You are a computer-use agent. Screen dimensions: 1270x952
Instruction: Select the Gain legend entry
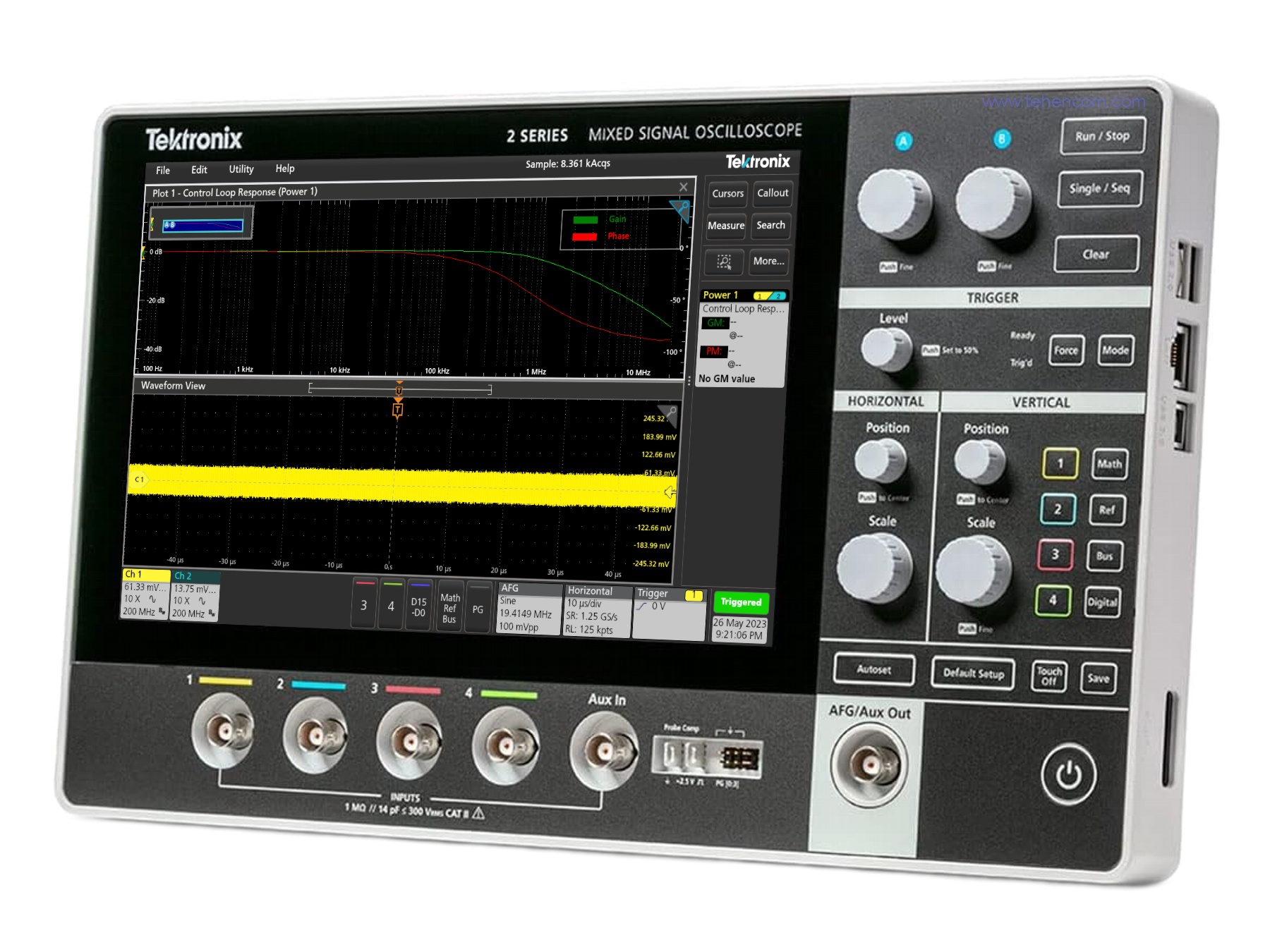pos(600,219)
